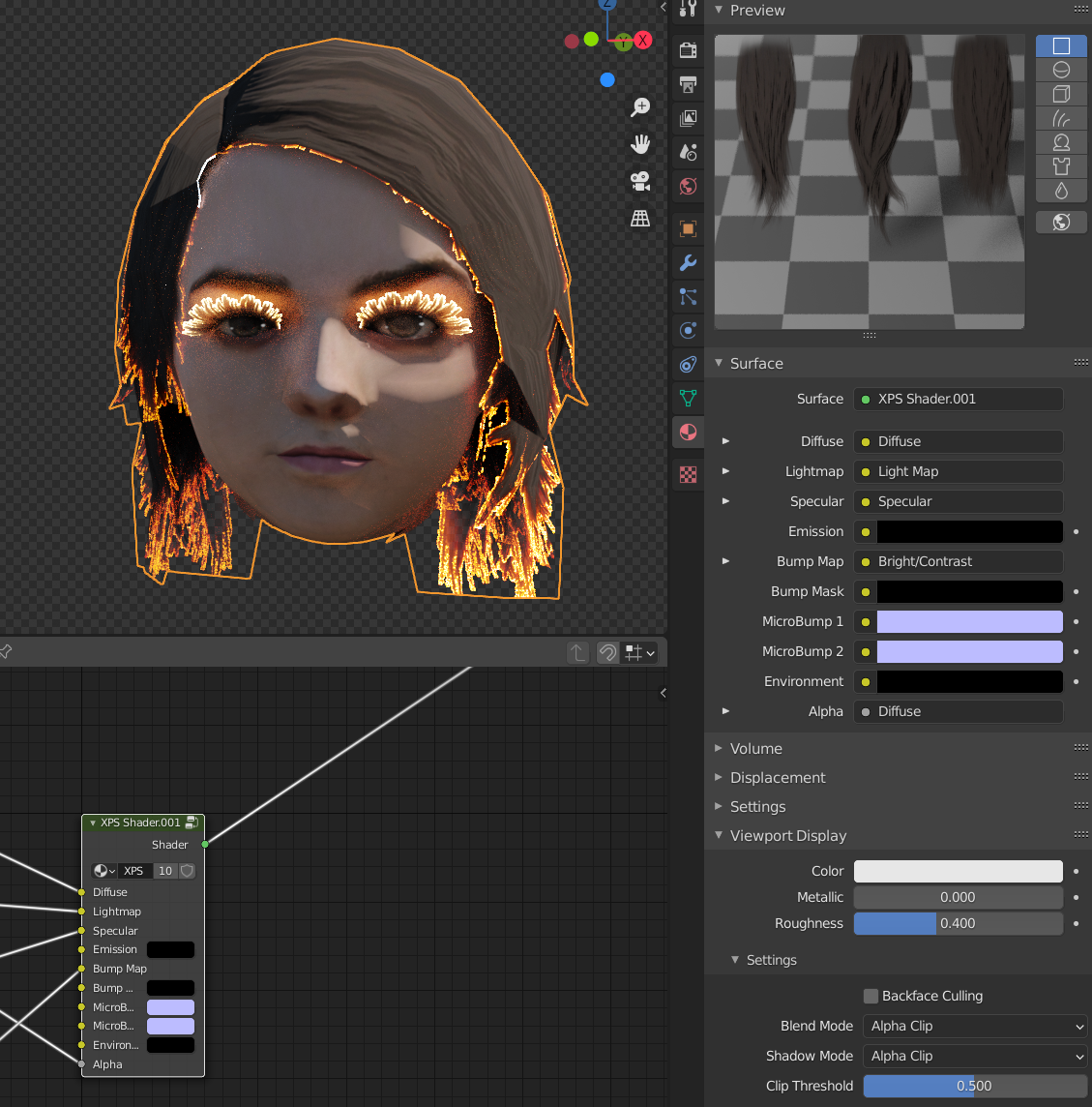
Task: Open the View Layer properties tab
Action: click(x=689, y=118)
